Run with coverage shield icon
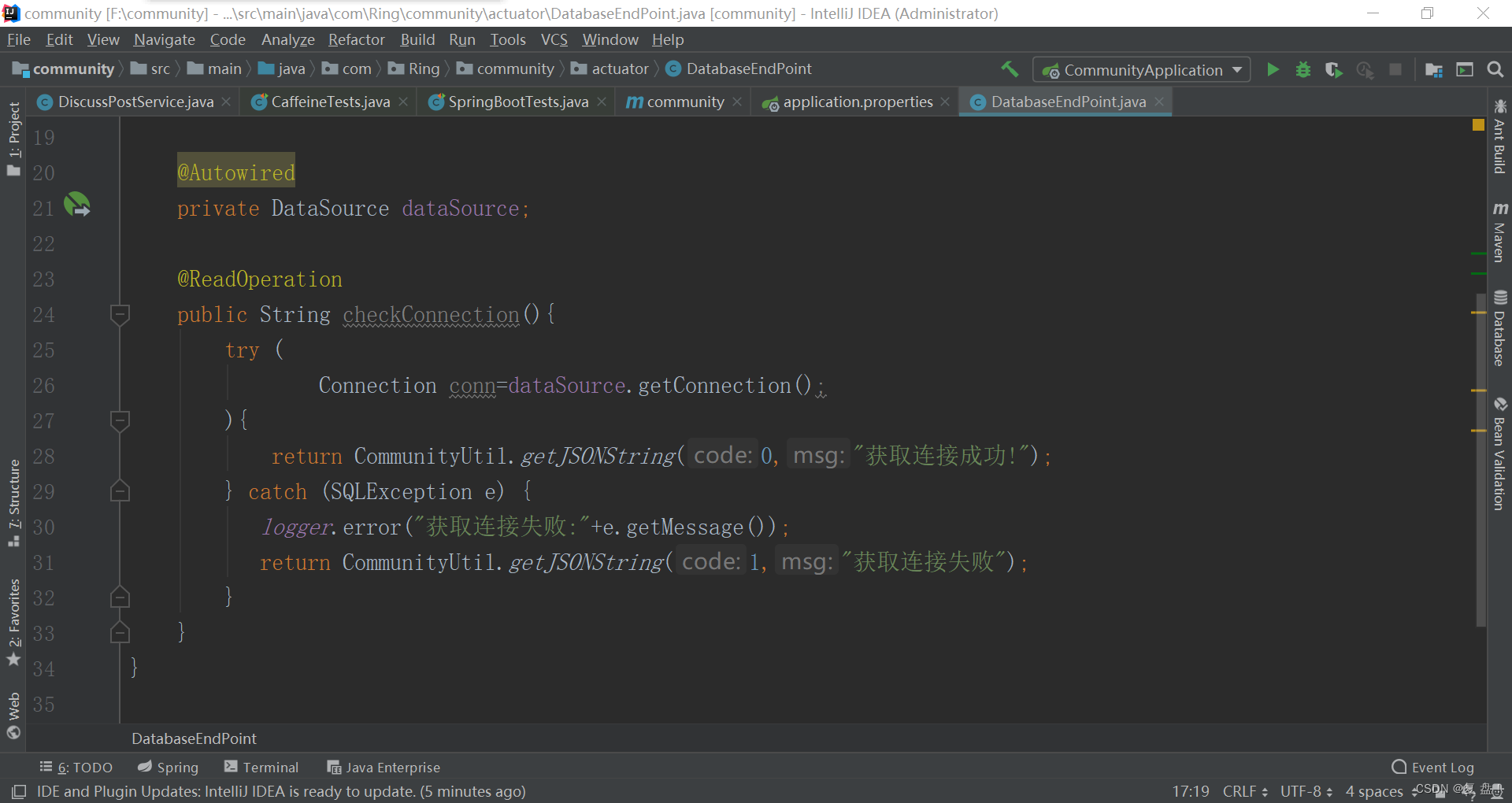Screen dimensions: 1512x803 [1333, 69]
